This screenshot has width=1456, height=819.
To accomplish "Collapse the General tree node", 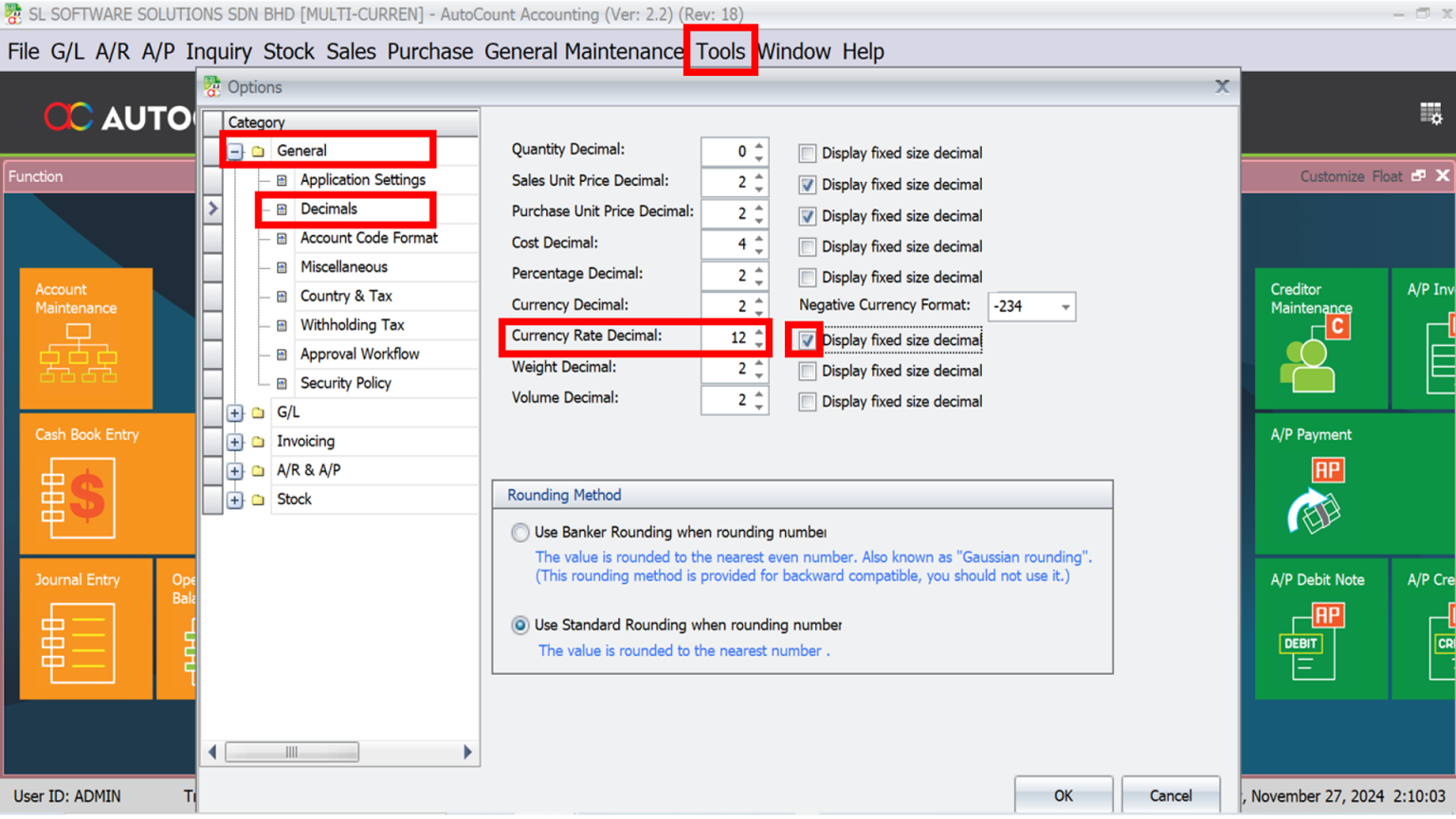I will [235, 152].
